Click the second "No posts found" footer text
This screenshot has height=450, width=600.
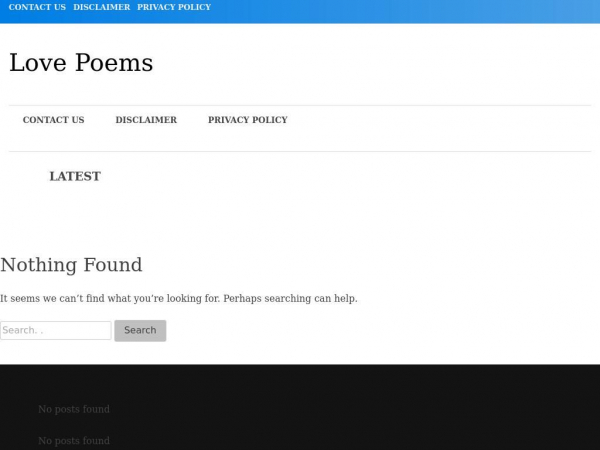(x=74, y=441)
